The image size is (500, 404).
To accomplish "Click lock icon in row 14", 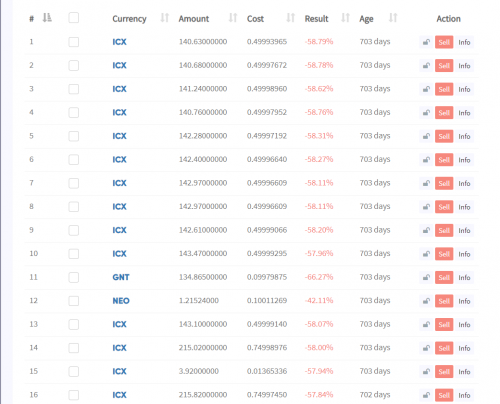I will coord(426,348).
